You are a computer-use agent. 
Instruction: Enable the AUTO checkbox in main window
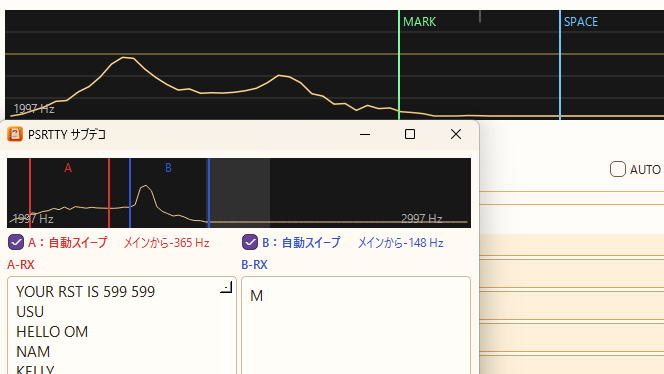click(x=618, y=169)
